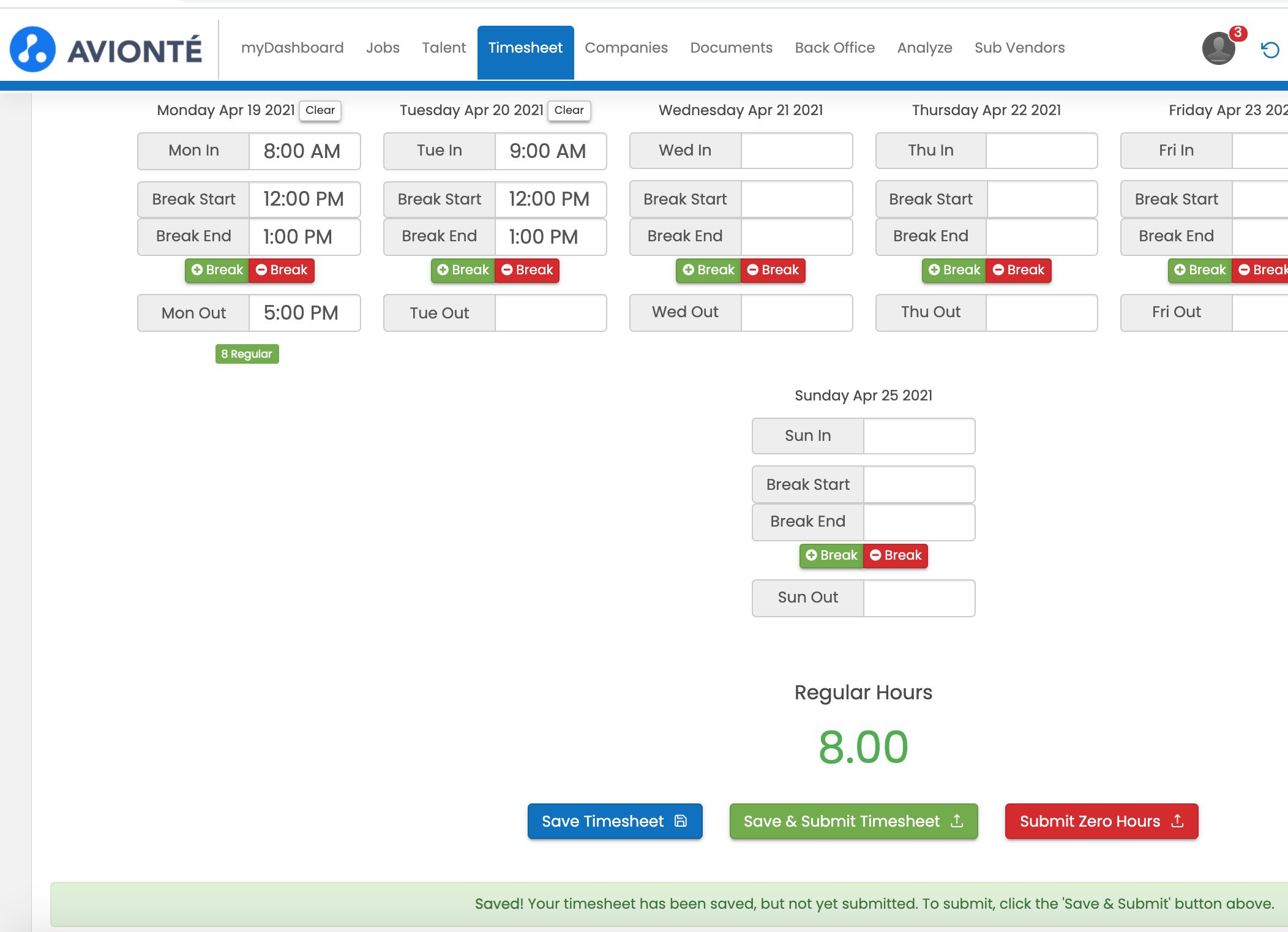Add a break for Monday
1288x932 pixels.
(x=217, y=270)
